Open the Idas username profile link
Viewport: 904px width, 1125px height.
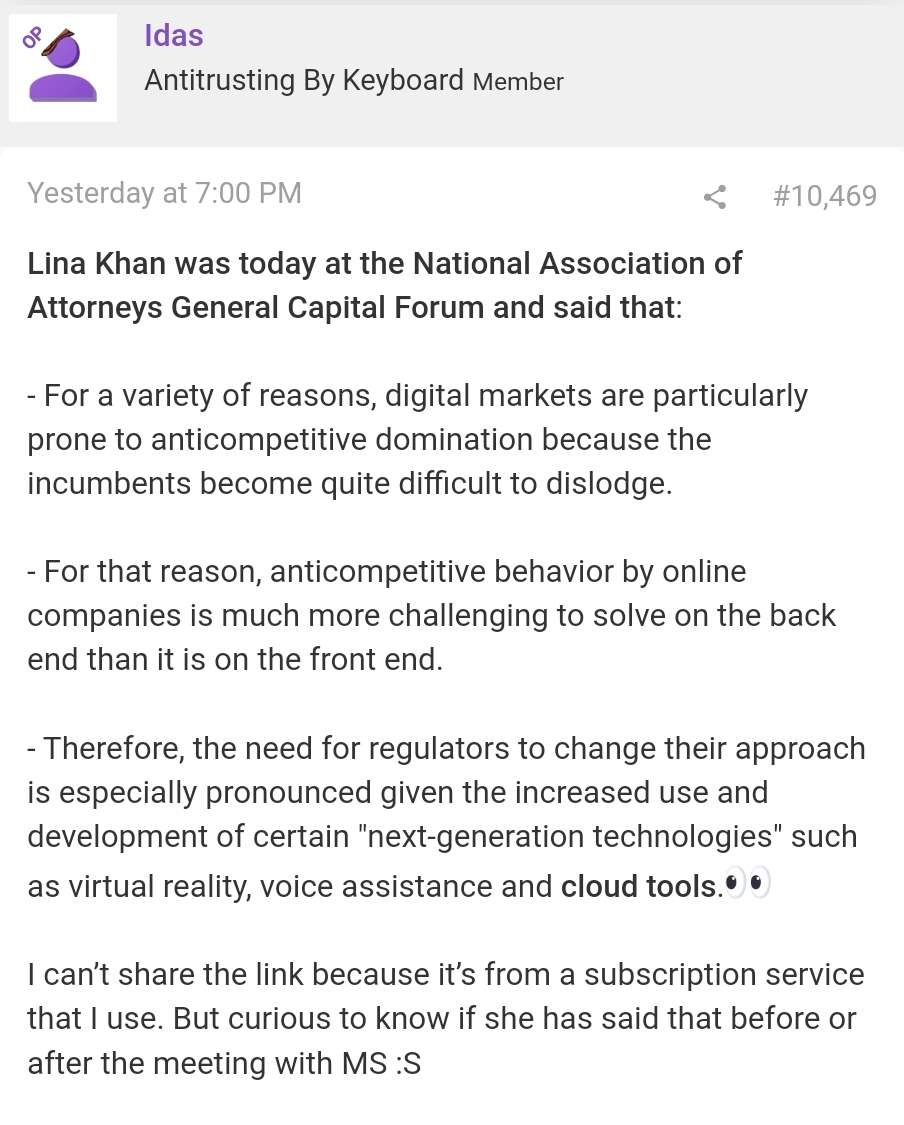[x=174, y=35]
